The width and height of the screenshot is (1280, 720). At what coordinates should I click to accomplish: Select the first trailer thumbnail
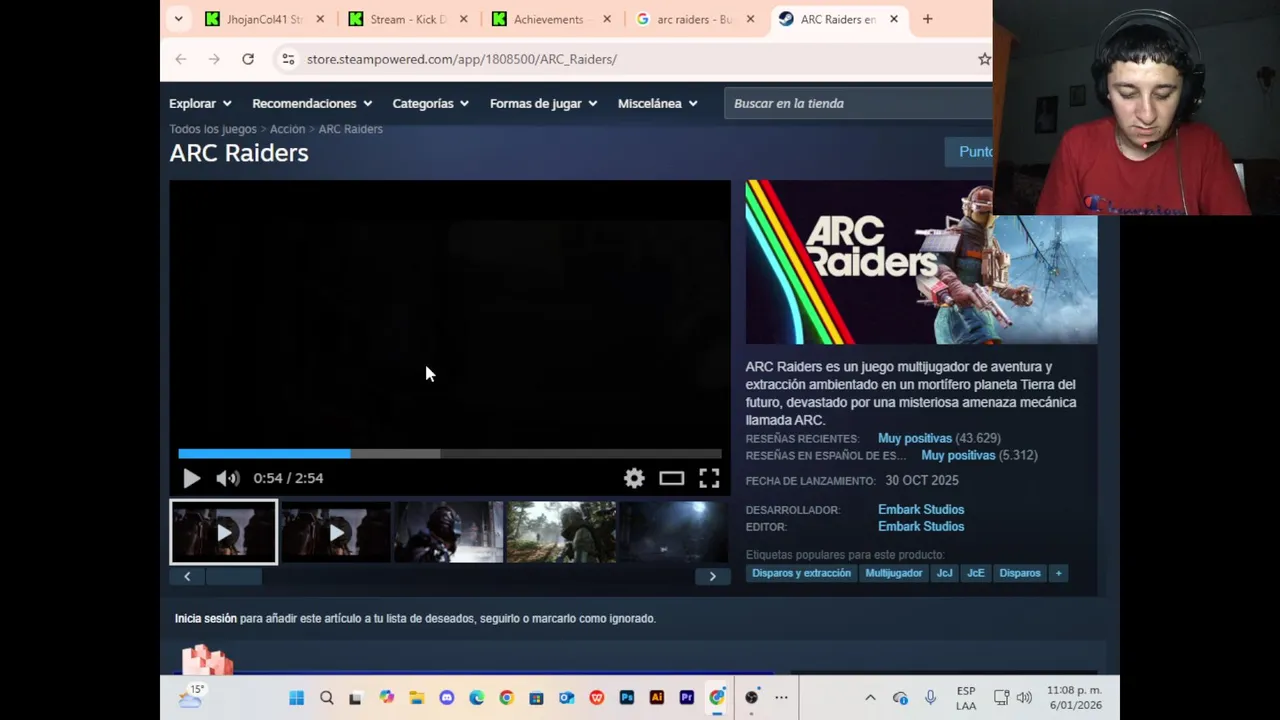223,532
